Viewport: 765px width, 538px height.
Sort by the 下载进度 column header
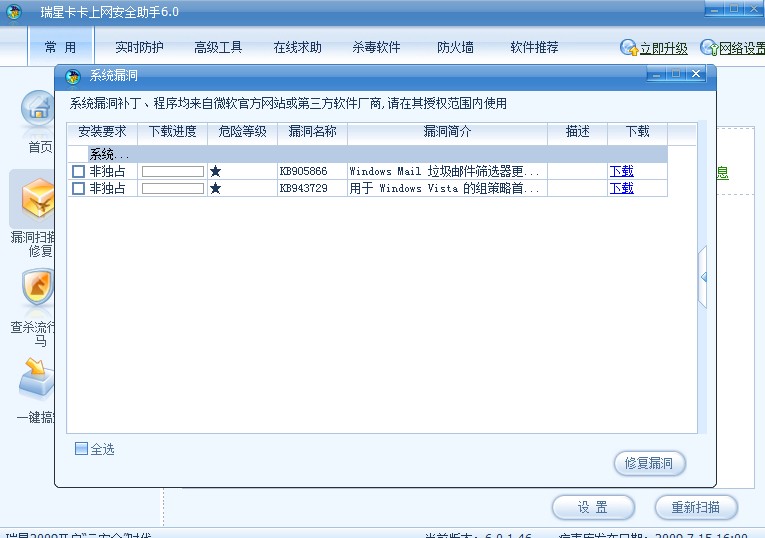173,132
